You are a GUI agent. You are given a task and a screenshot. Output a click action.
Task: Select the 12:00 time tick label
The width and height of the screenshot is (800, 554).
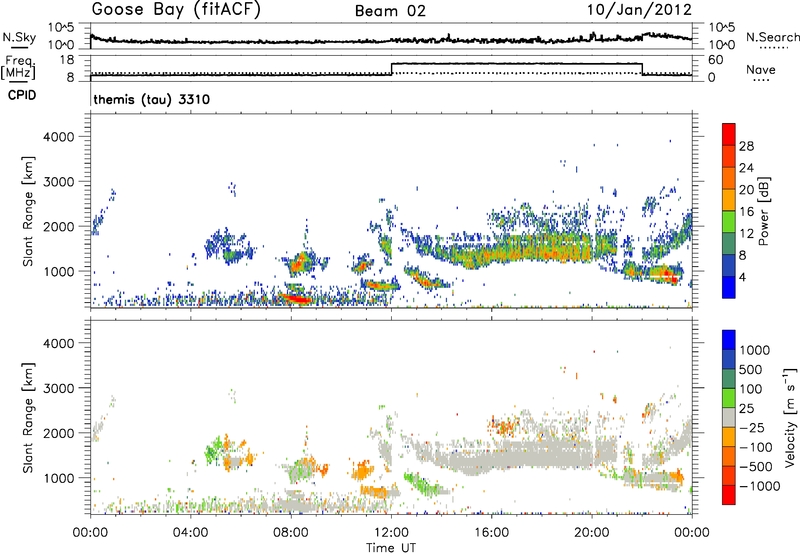click(391, 533)
